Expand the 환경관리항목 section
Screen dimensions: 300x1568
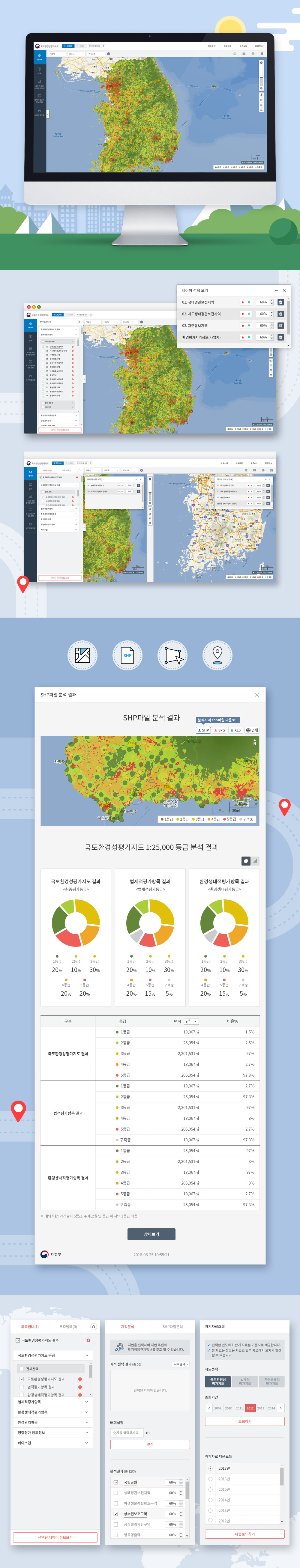point(53,1423)
